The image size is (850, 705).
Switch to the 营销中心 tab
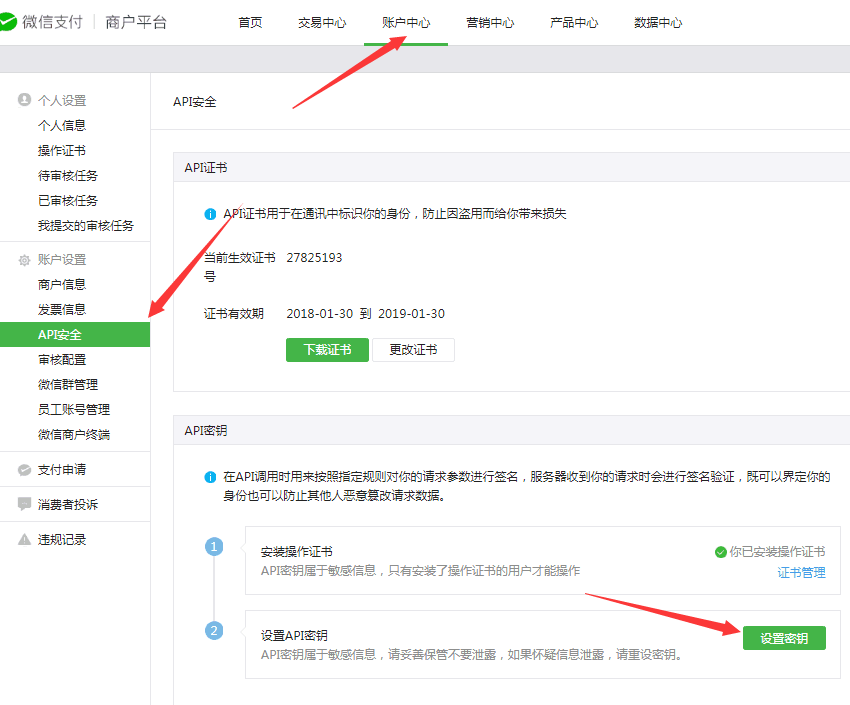pyautogui.click(x=490, y=23)
